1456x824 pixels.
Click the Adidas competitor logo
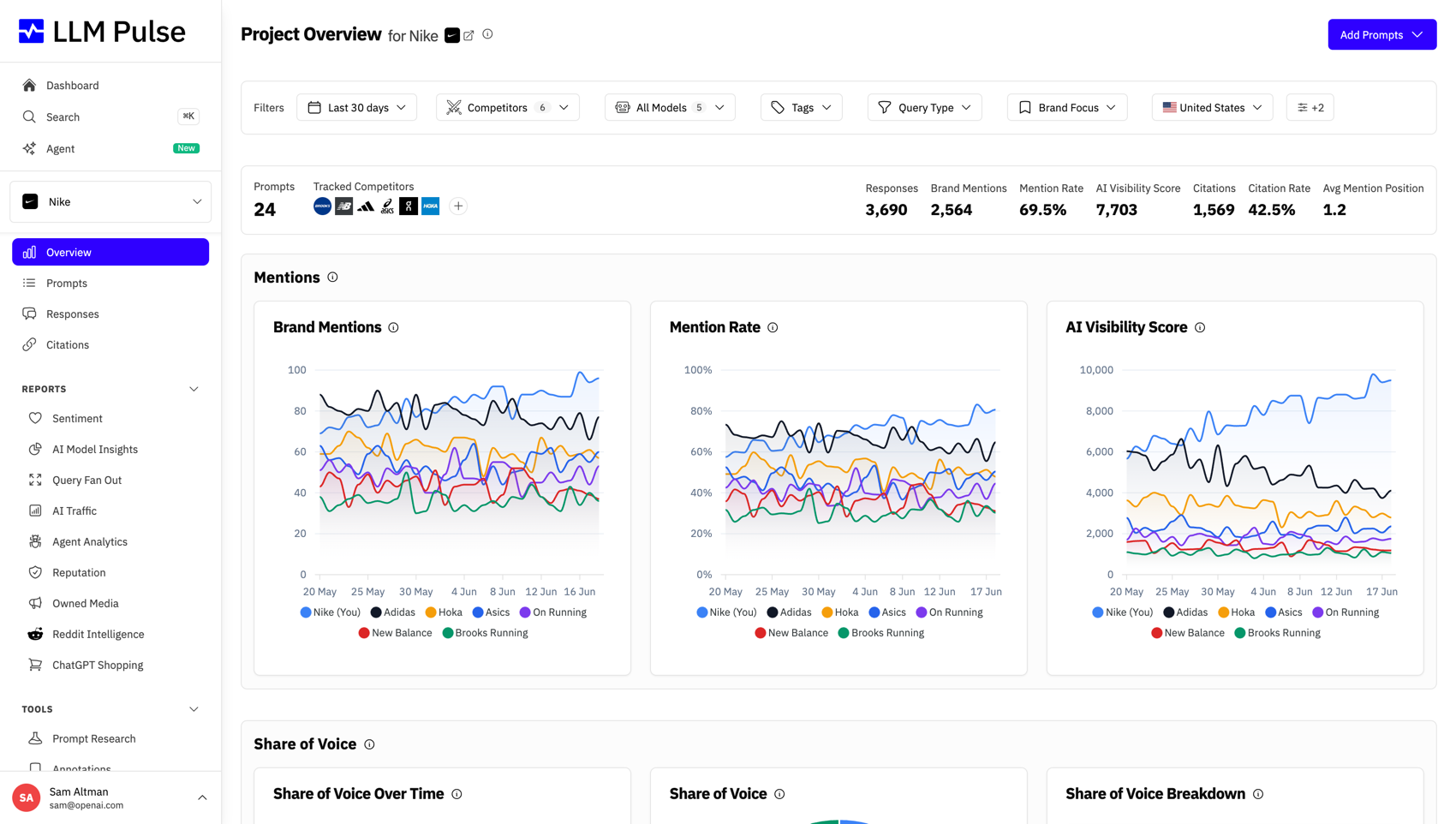tap(366, 206)
